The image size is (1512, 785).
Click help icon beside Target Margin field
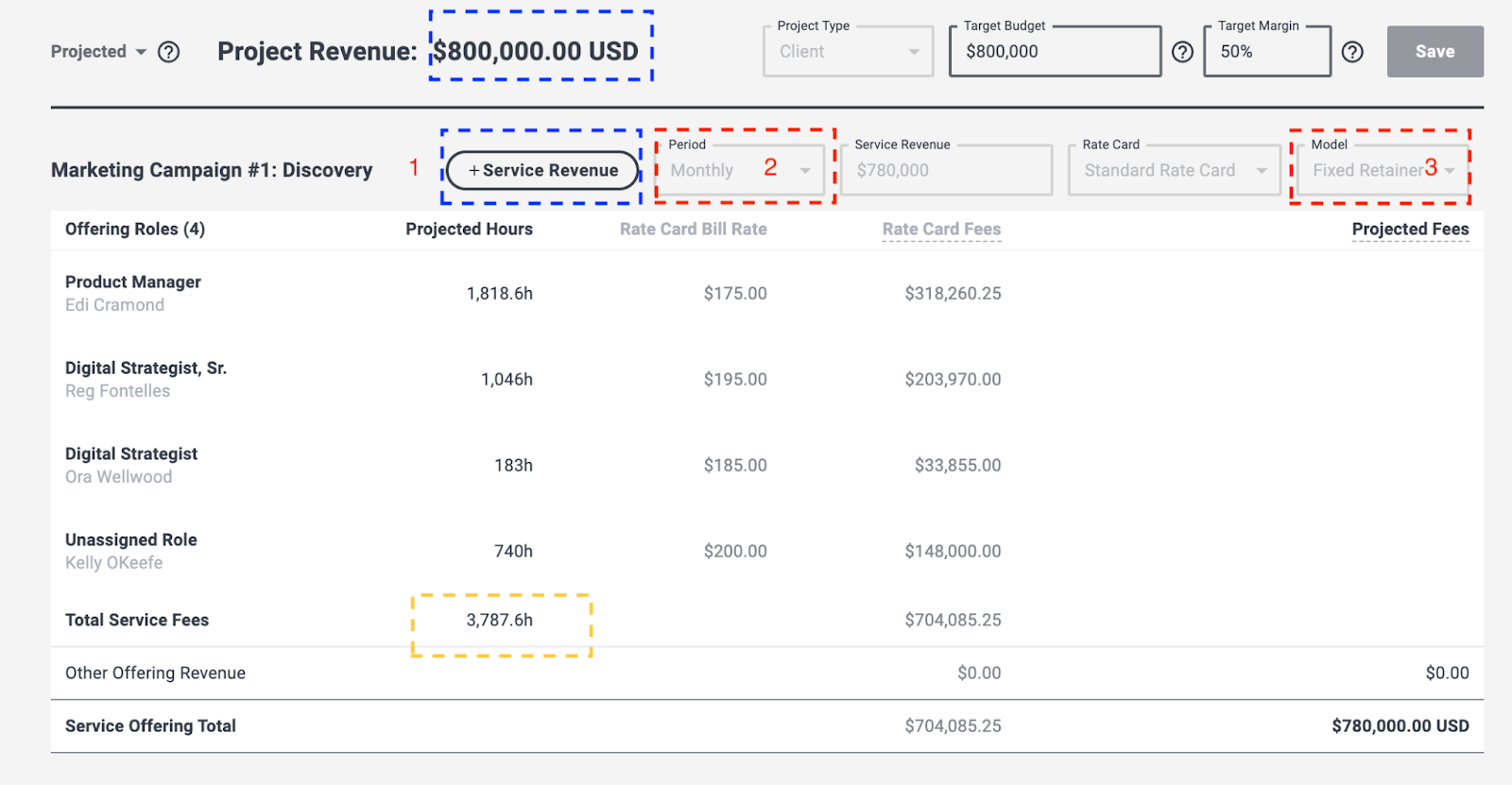tap(1352, 52)
